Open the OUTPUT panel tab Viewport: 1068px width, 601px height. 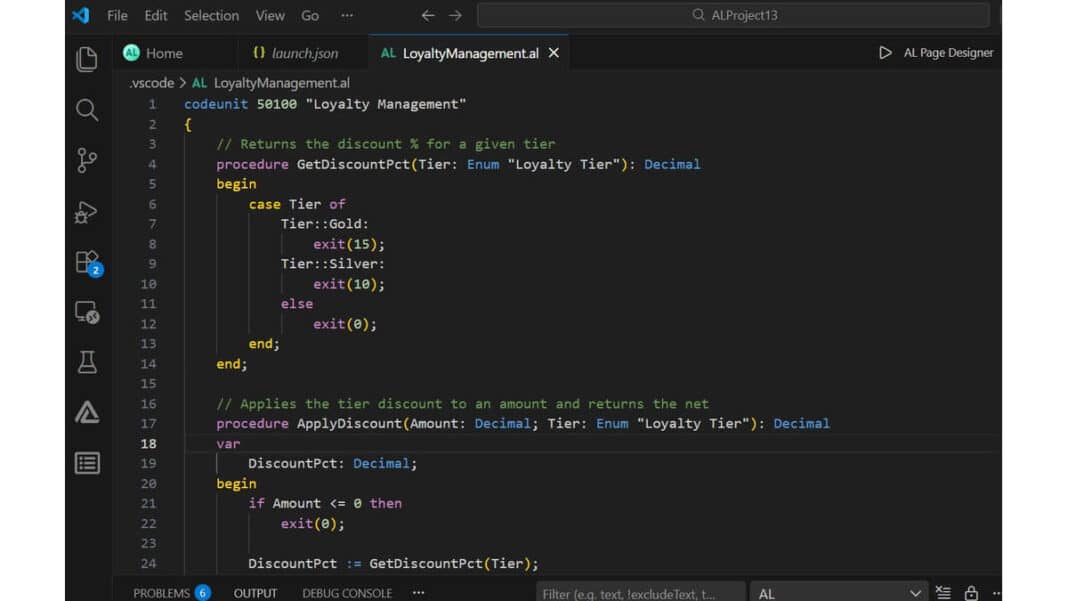[x=255, y=593]
